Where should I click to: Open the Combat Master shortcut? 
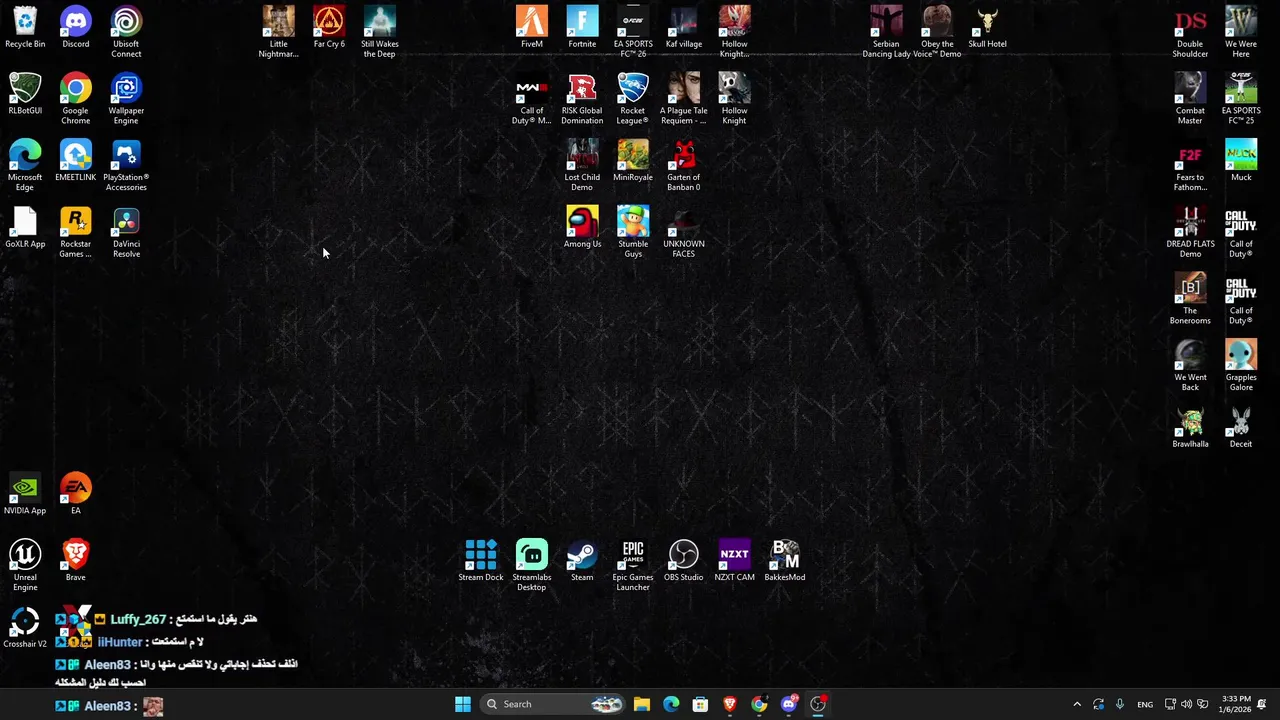pos(1190,98)
